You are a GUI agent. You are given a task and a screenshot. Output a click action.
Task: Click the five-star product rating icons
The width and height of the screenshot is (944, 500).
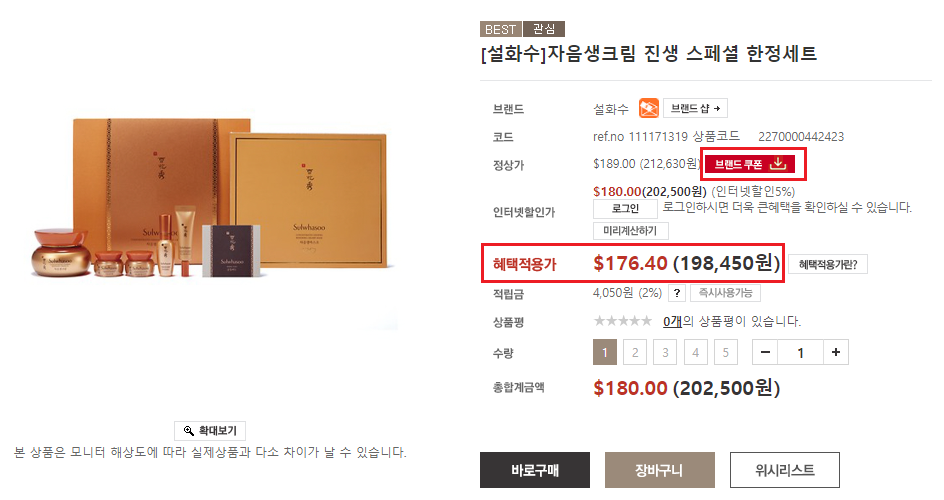[x=623, y=321]
